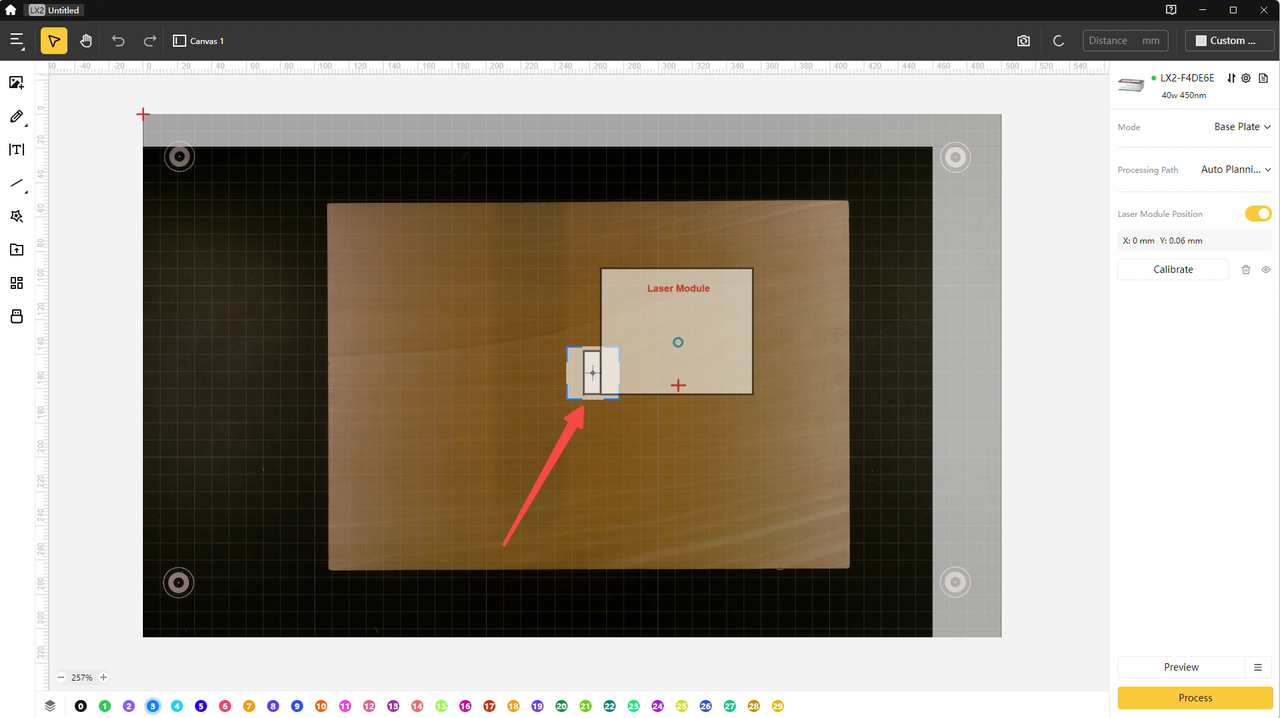The width and height of the screenshot is (1280, 718).
Task: Select the line drawing tool
Action: 16,184
